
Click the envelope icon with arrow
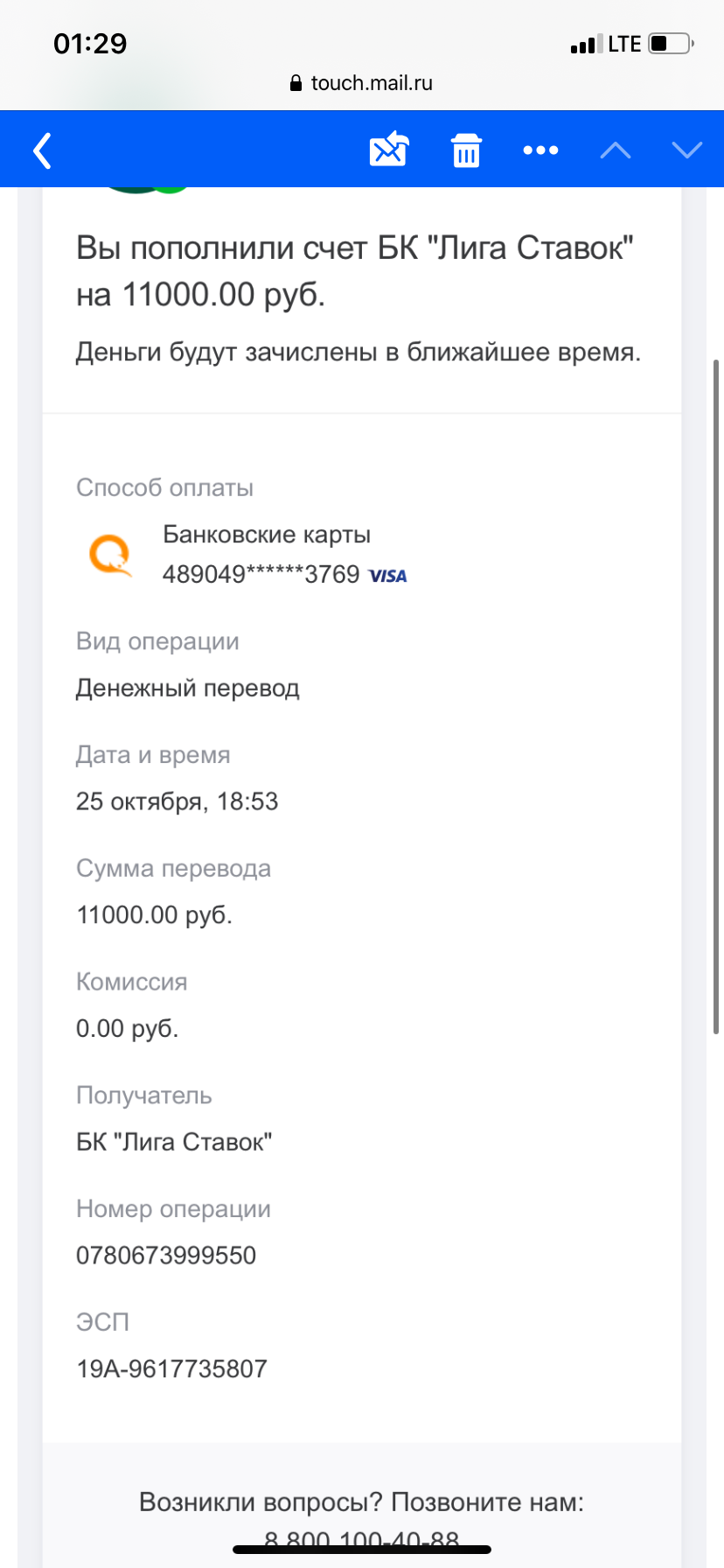[389, 150]
